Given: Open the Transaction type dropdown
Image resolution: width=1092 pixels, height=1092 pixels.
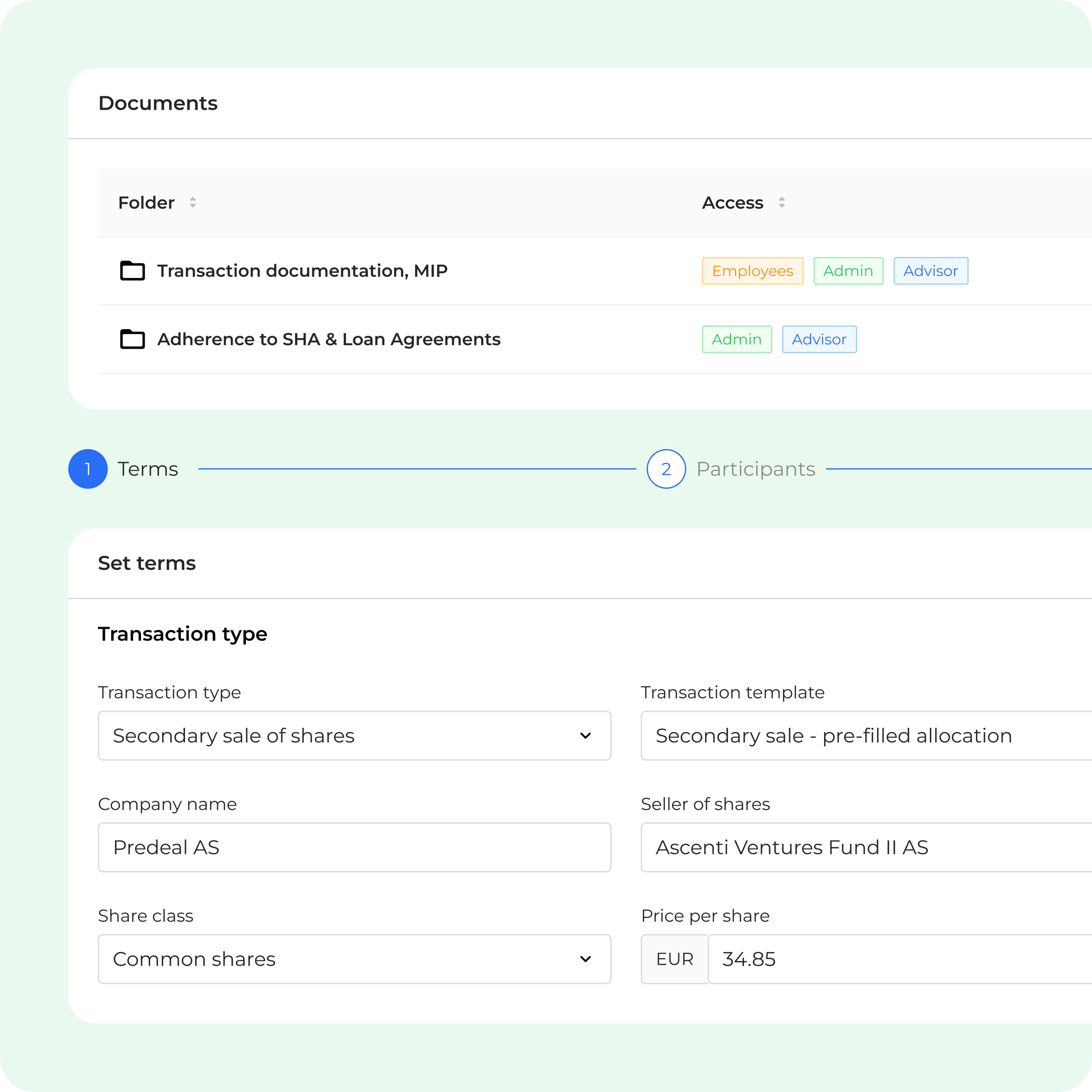Looking at the screenshot, I should [x=354, y=735].
